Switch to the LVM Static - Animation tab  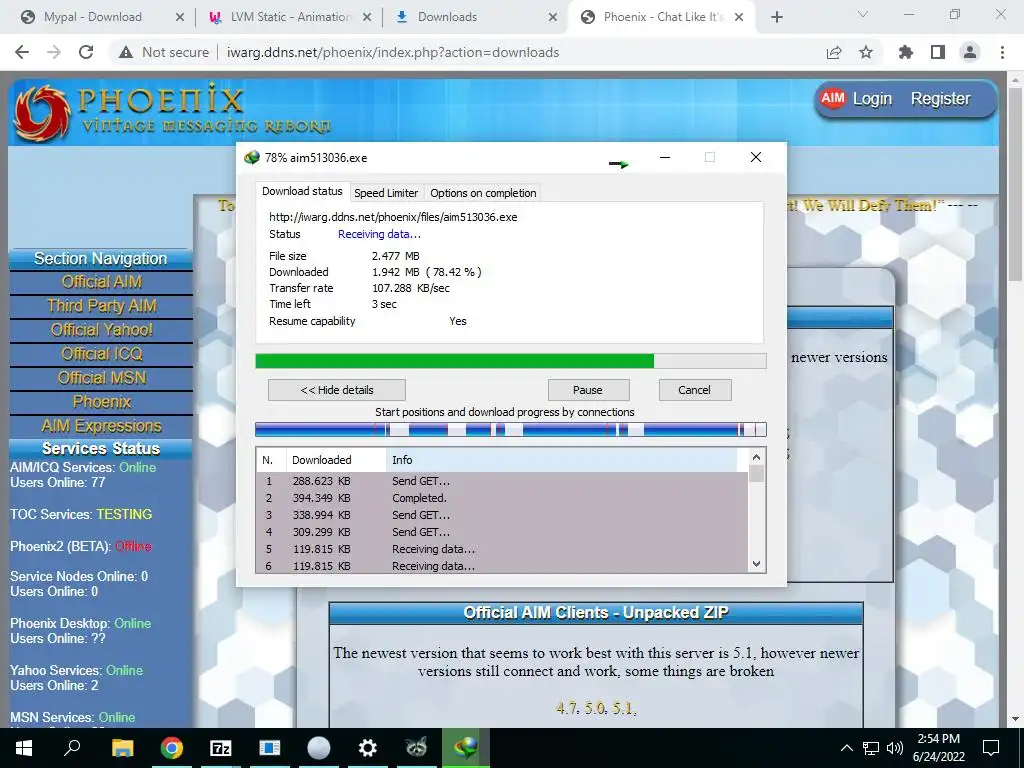pos(291,17)
